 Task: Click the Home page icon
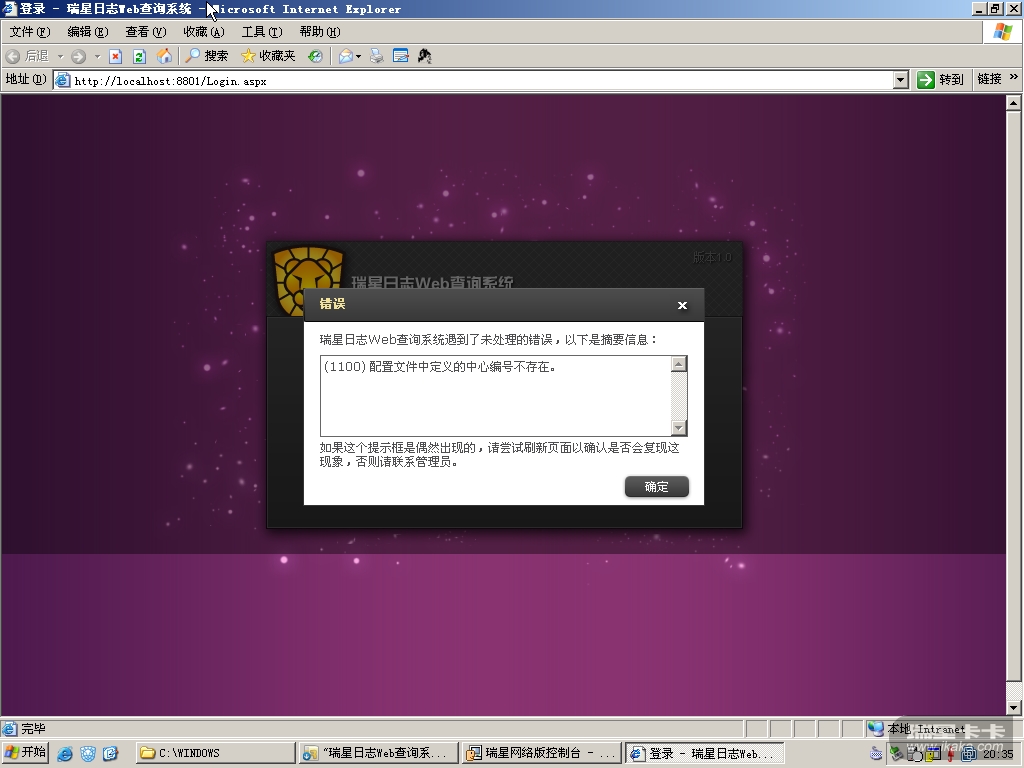click(164, 57)
